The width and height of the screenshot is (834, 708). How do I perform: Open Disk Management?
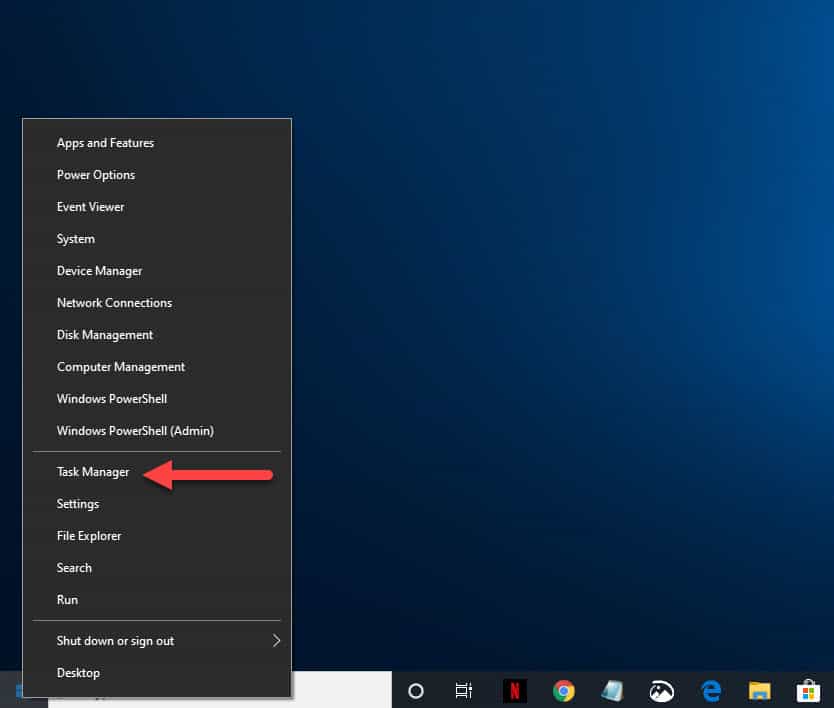[x=157, y=335]
